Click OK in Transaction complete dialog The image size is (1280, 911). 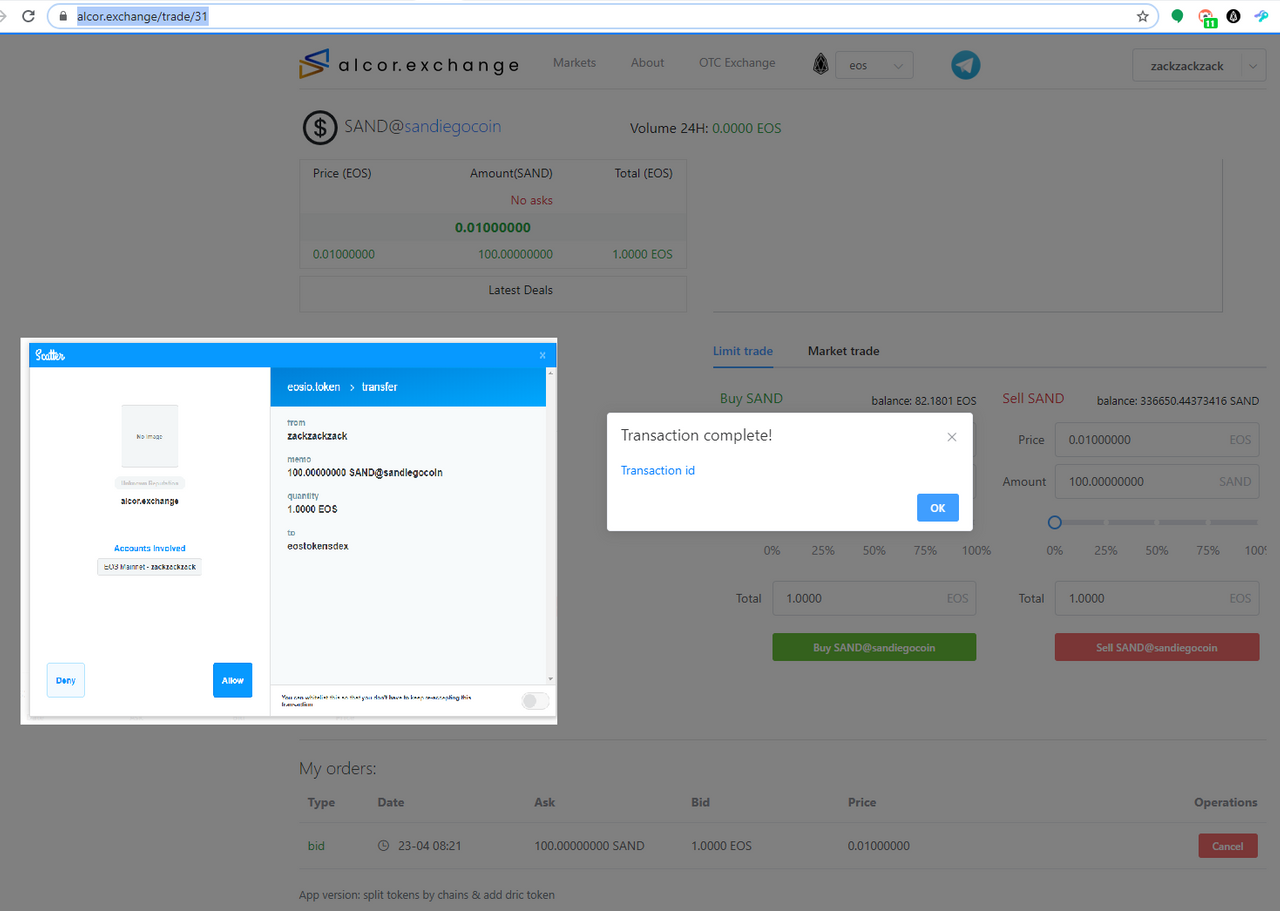(x=938, y=508)
